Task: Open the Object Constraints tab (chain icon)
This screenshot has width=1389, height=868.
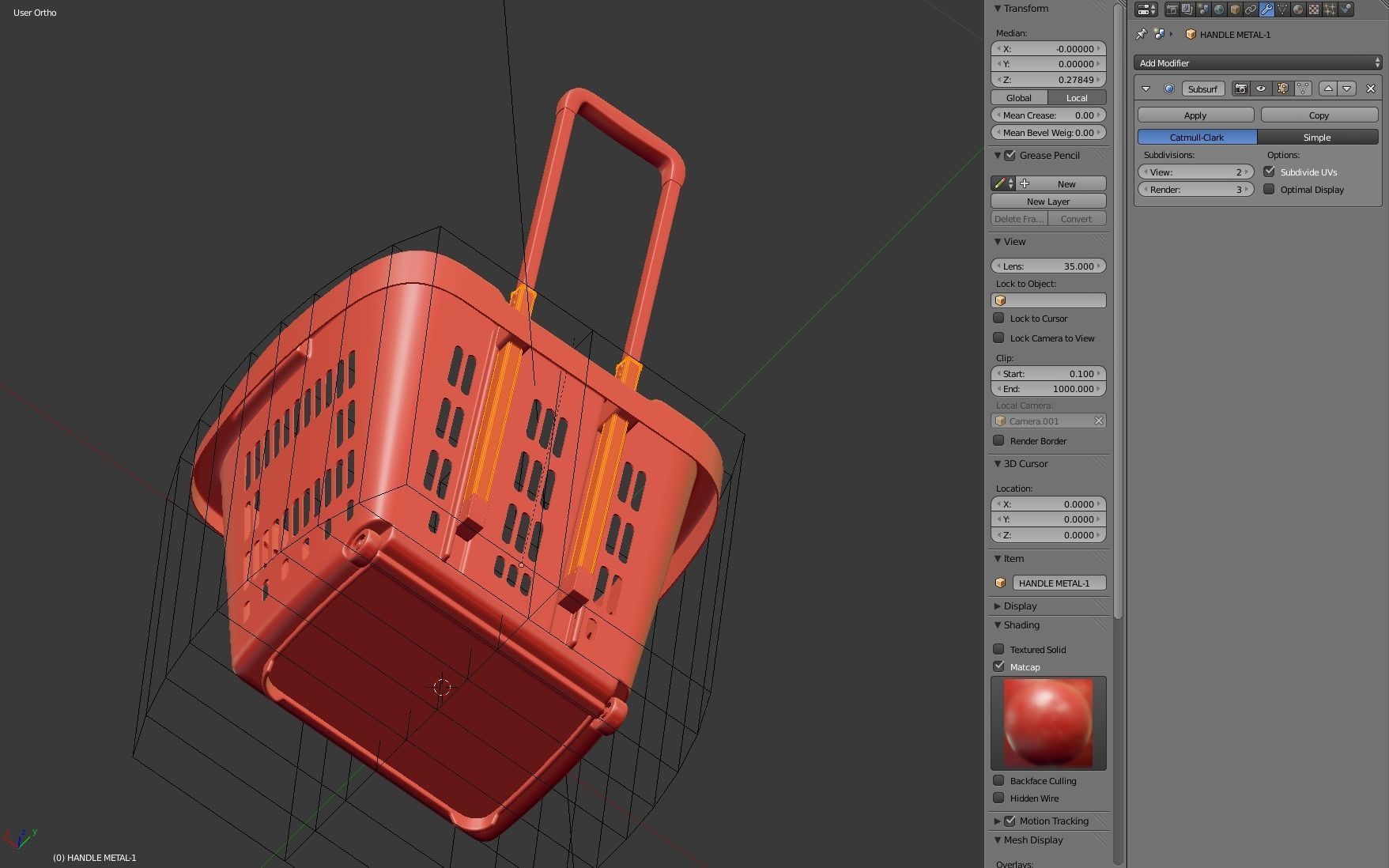Action: pyautogui.click(x=1251, y=9)
